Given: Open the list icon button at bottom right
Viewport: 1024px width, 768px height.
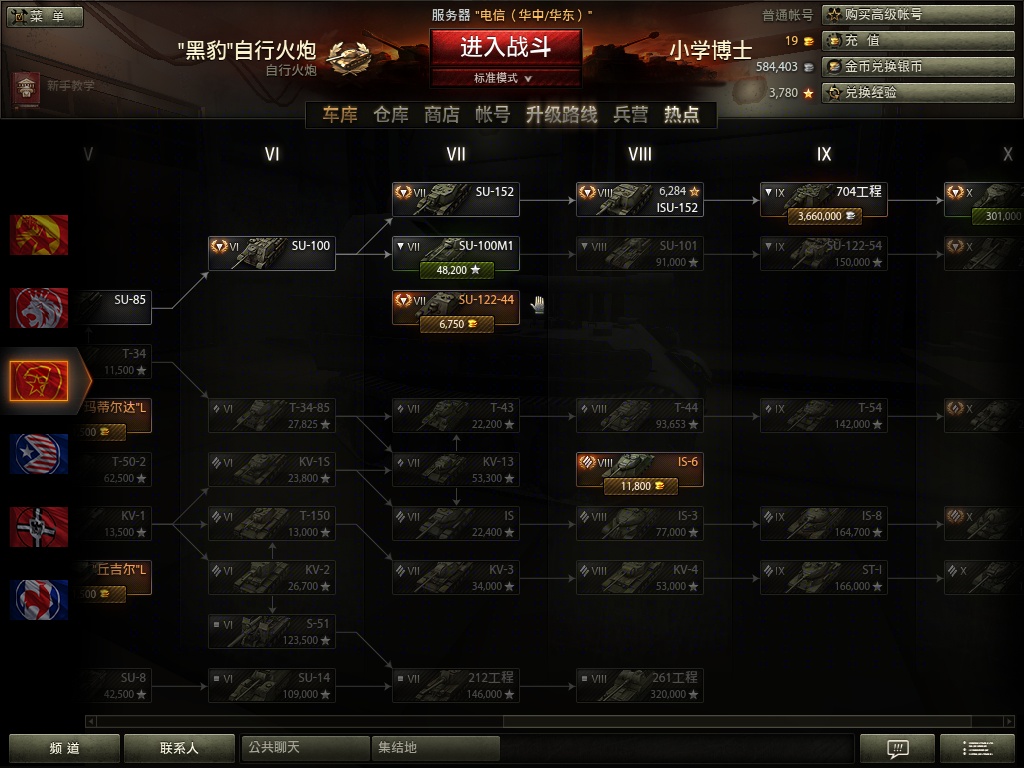Looking at the screenshot, I should (x=978, y=748).
